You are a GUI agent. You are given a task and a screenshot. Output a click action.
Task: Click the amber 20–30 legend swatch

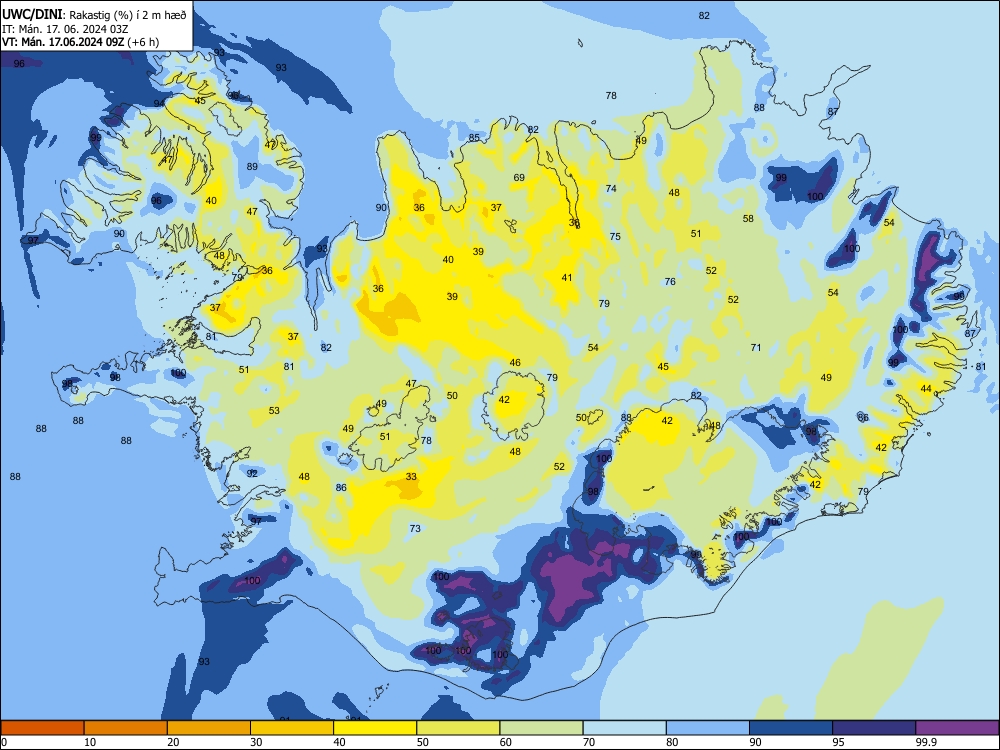[209, 728]
